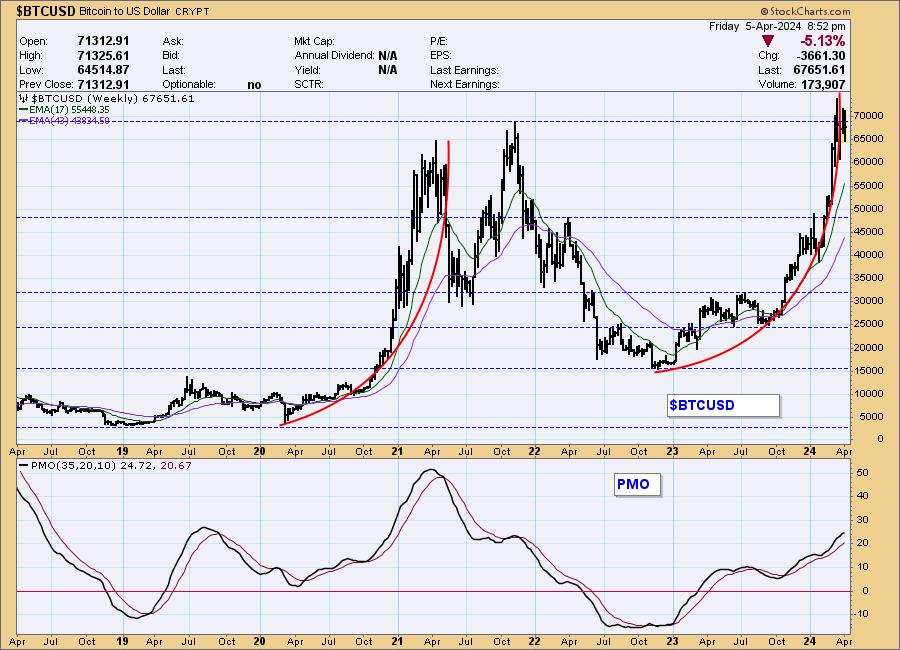
Task: Click the Last price 67651.61 in header
Action: (819, 70)
